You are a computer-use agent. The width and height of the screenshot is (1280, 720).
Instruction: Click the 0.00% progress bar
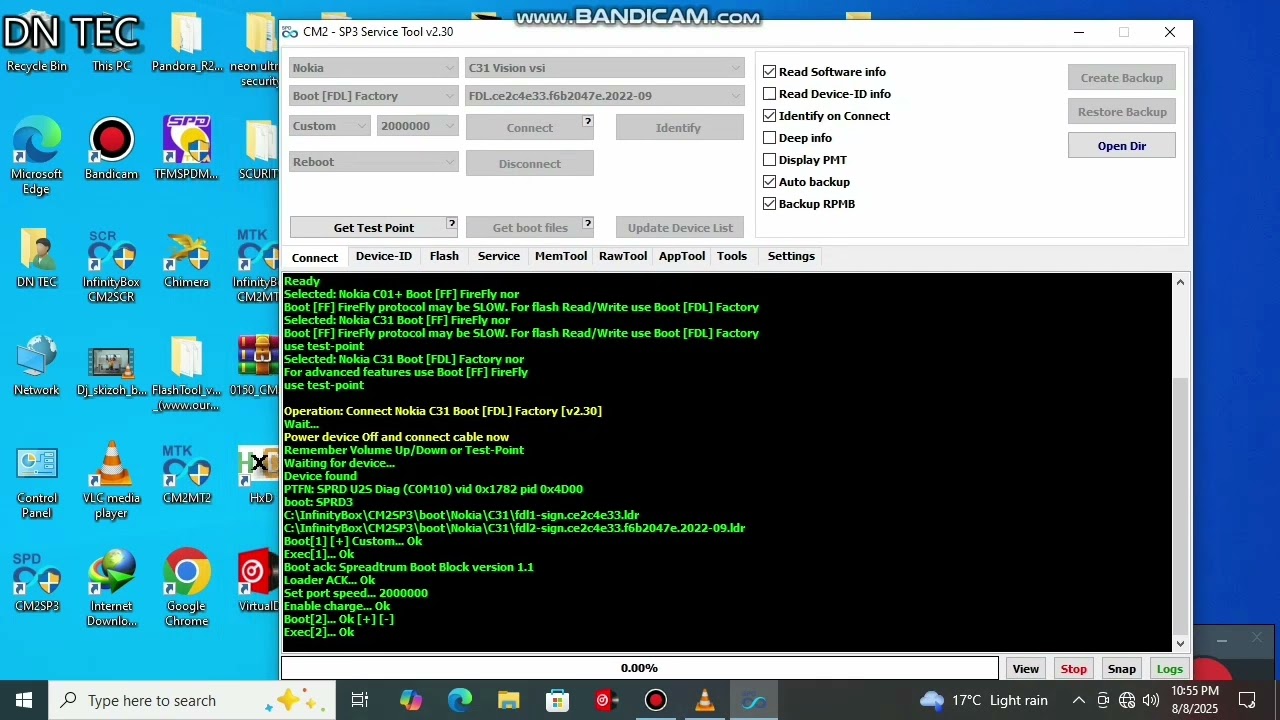click(x=640, y=668)
